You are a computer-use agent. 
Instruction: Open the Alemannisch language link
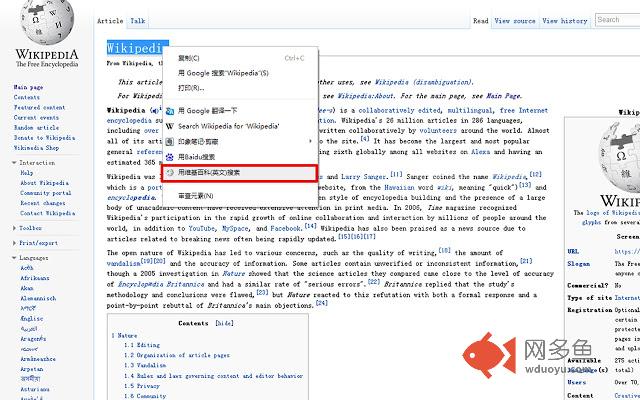38,299
